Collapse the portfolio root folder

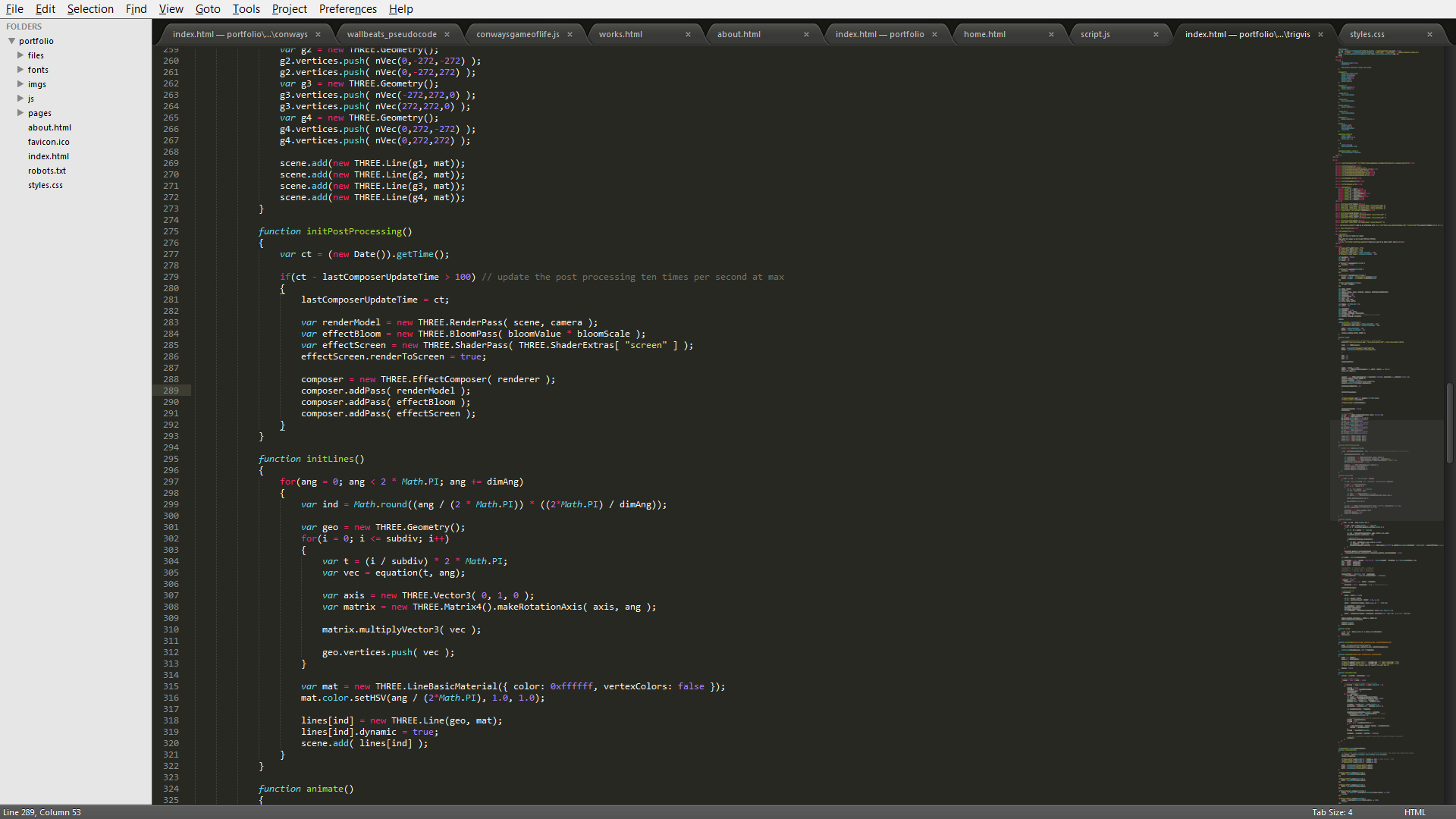(x=11, y=41)
